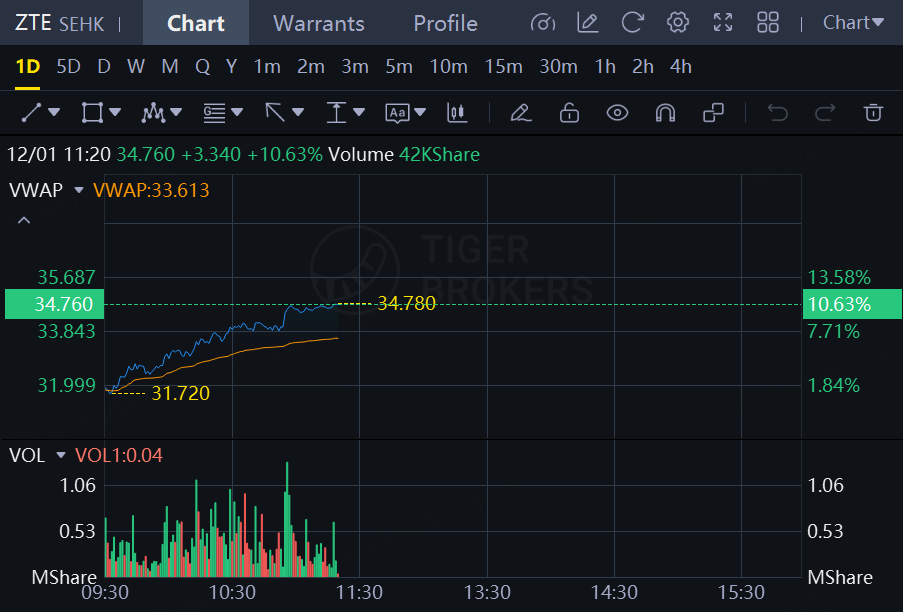903x612 pixels.
Task: Toggle drawings visibility eye icon
Action: tap(617, 112)
